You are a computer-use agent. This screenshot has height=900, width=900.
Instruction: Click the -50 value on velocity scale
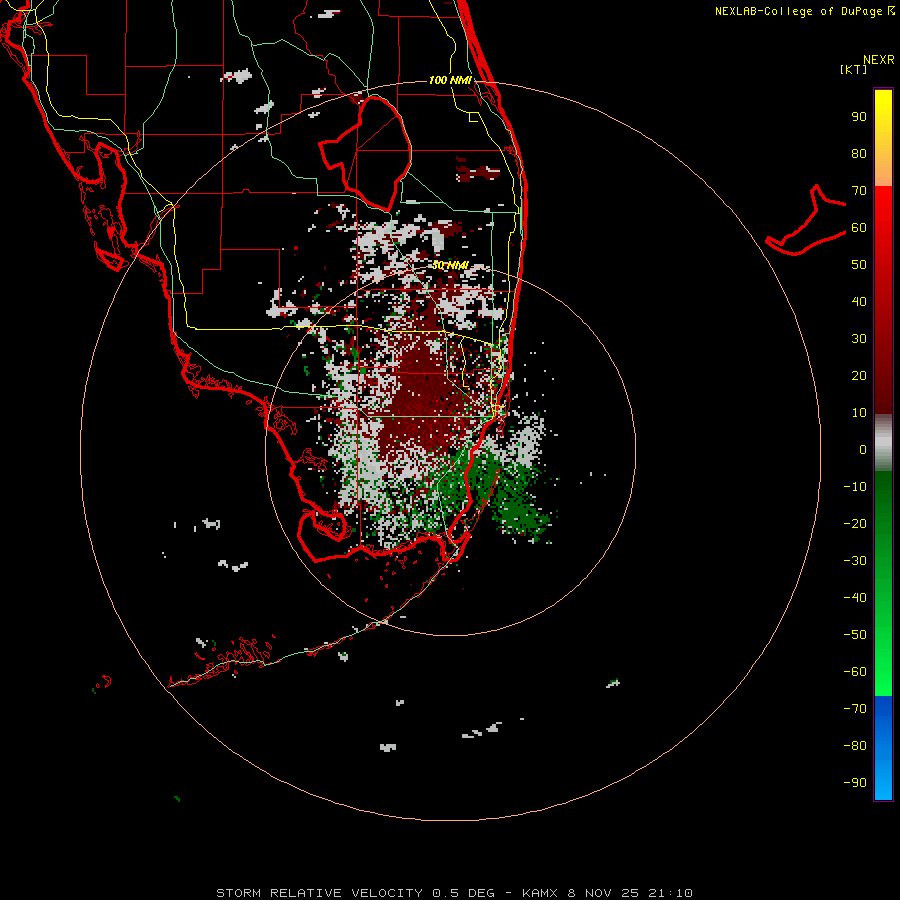point(855,635)
